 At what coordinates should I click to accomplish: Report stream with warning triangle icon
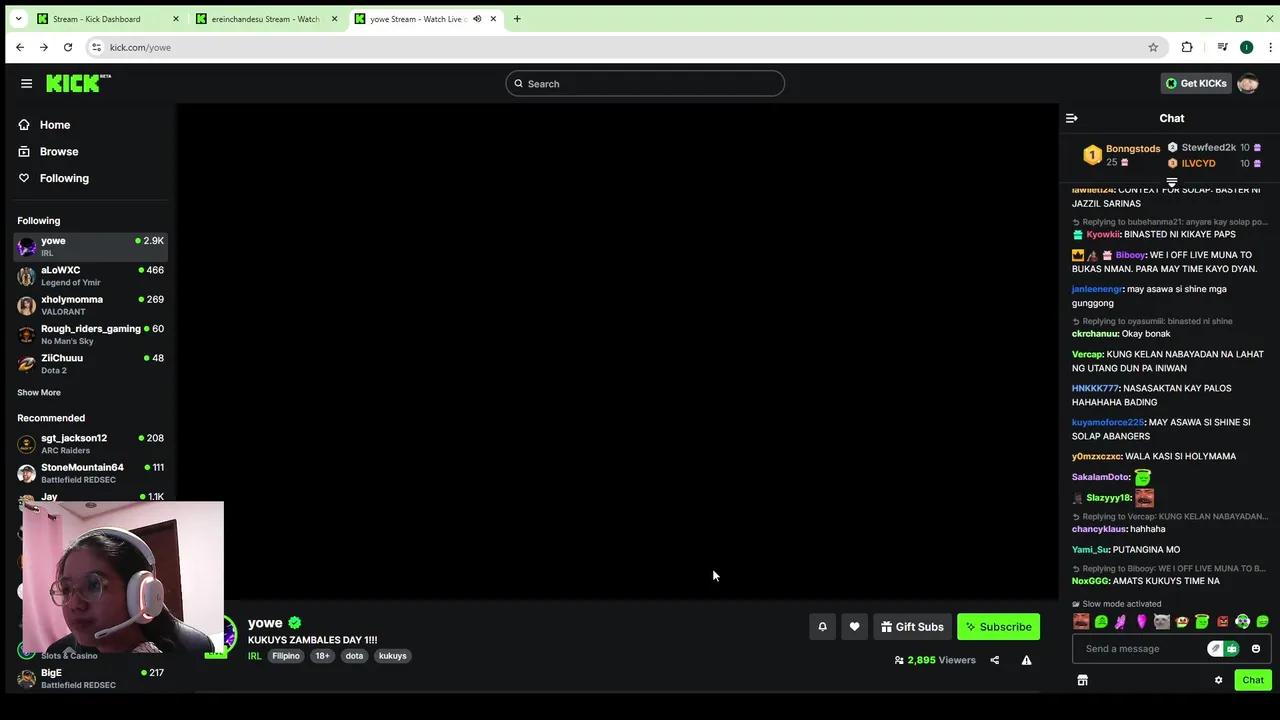1026,660
